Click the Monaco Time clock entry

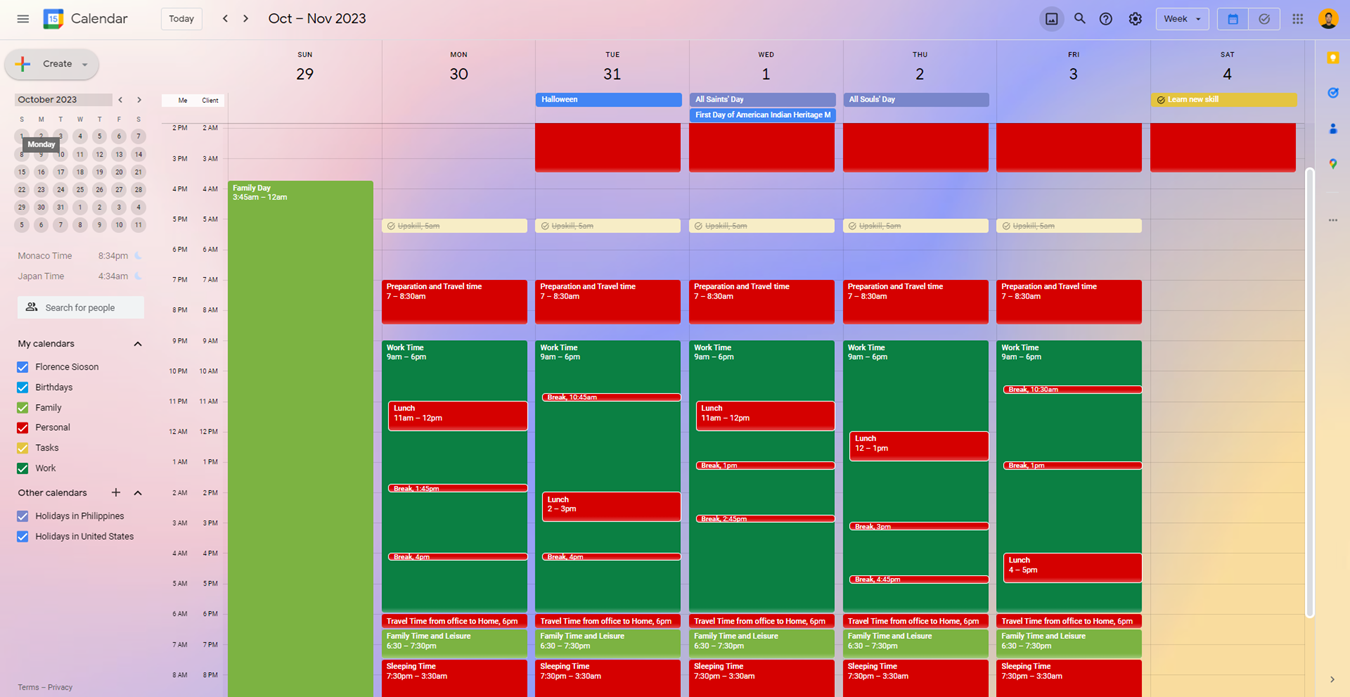point(79,256)
